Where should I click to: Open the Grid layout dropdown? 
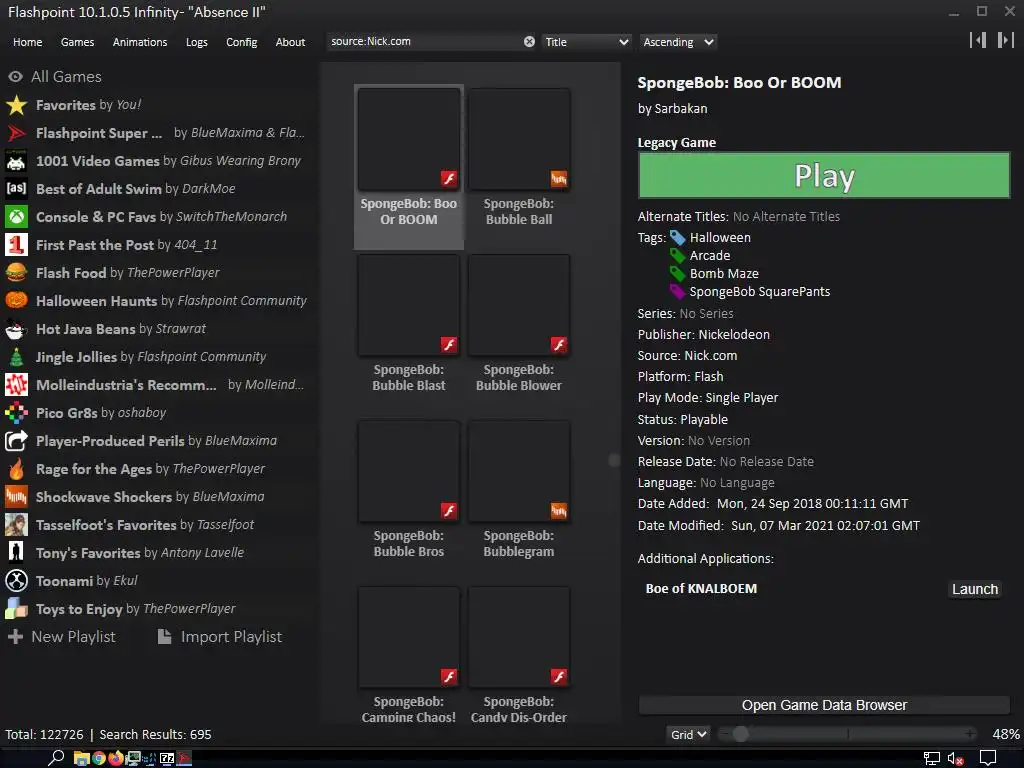pos(688,735)
